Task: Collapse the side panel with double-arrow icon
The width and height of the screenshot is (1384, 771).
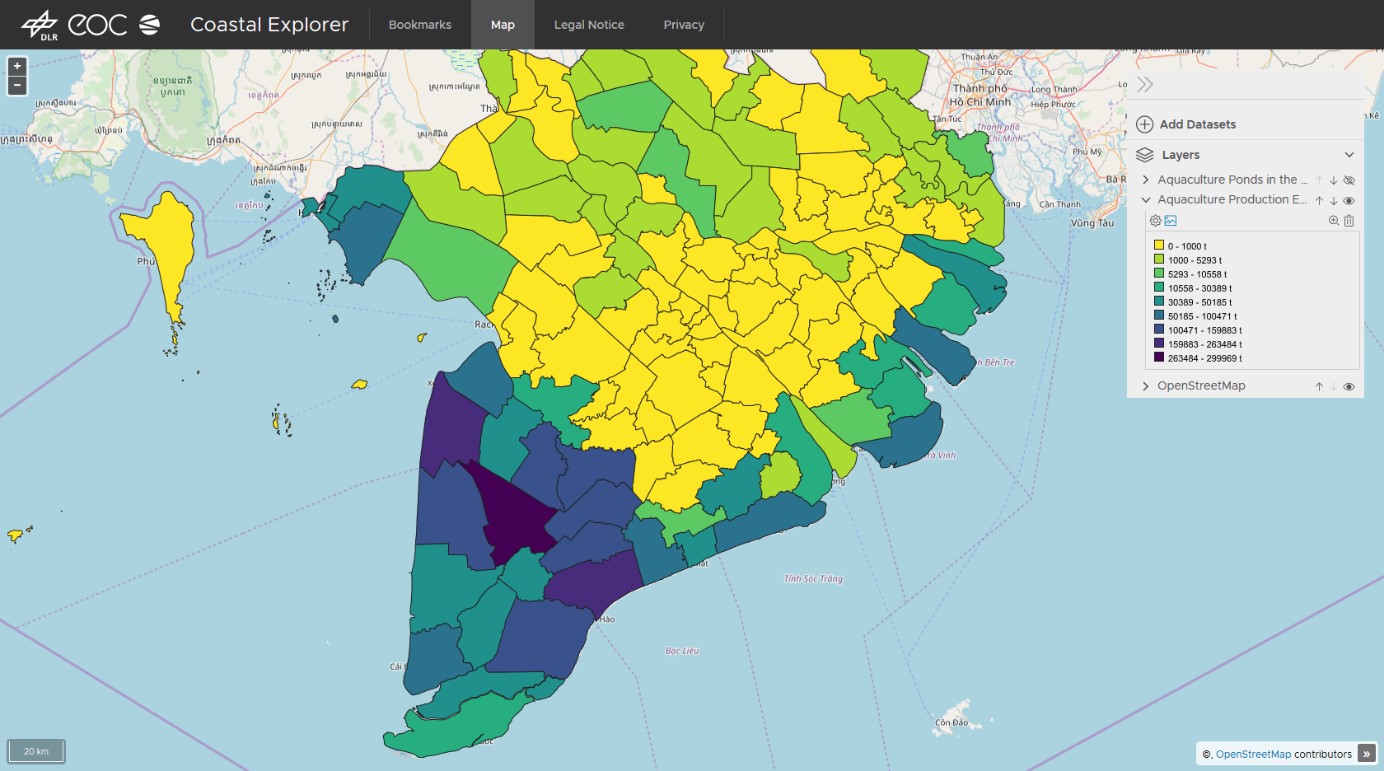Action: [1145, 85]
